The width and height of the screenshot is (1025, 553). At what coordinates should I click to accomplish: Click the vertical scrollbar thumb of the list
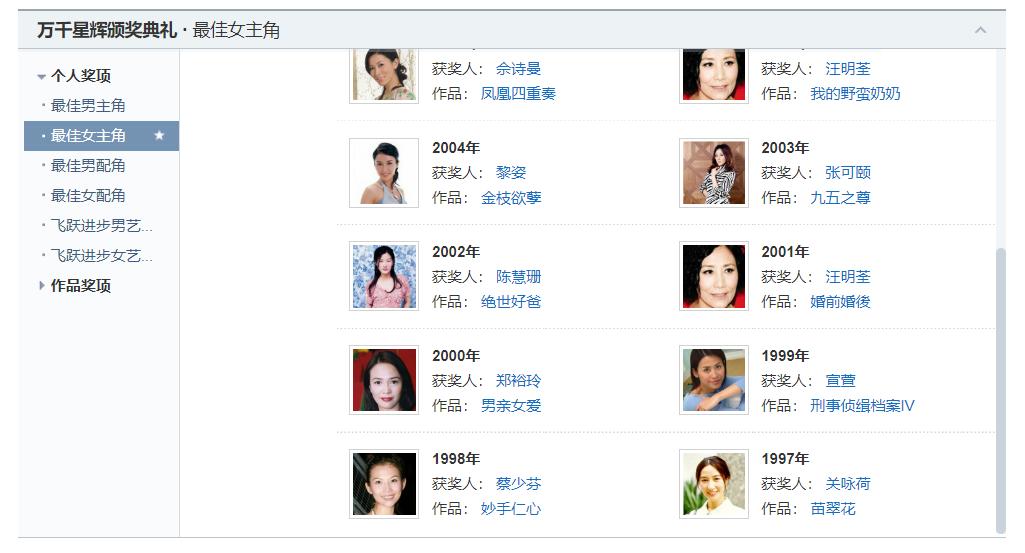1000,391
